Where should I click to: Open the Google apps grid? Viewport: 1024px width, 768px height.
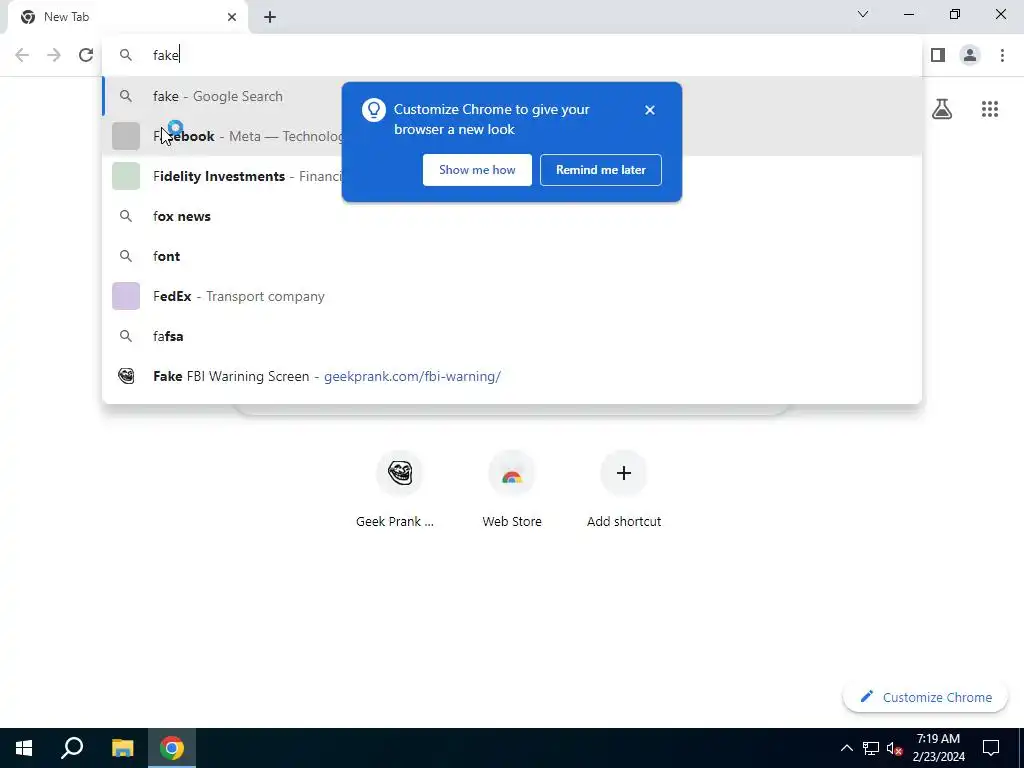tap(989, 109)
